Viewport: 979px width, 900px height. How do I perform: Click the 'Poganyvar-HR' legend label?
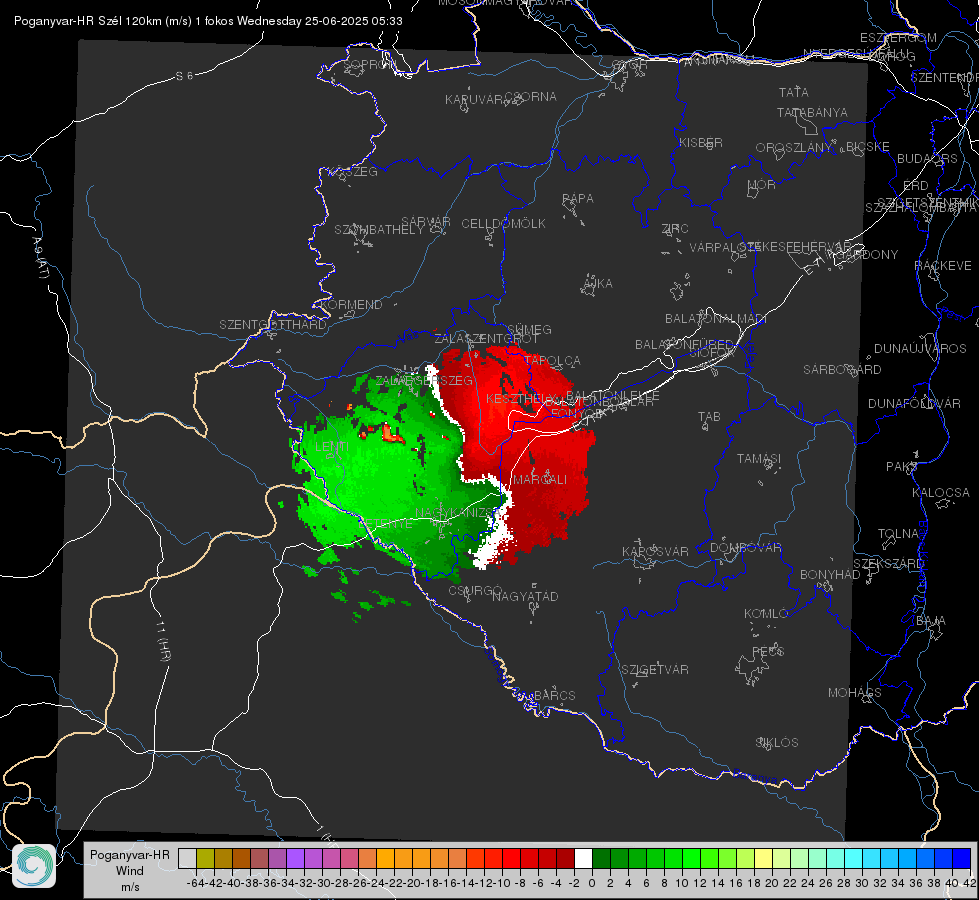point(130,855)
